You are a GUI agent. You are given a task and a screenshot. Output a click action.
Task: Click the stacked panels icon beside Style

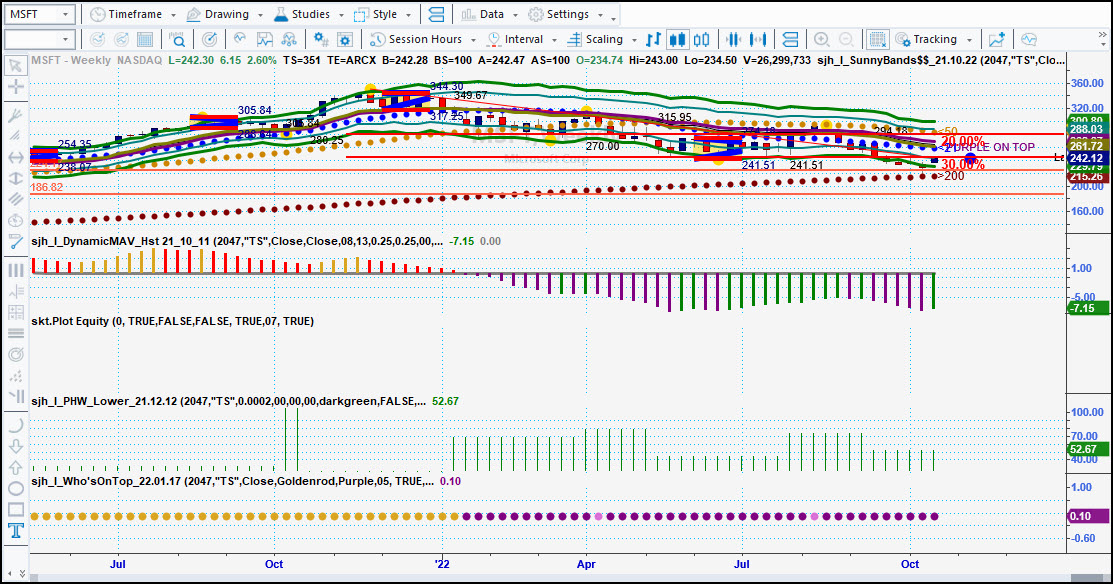coord(437,14)
